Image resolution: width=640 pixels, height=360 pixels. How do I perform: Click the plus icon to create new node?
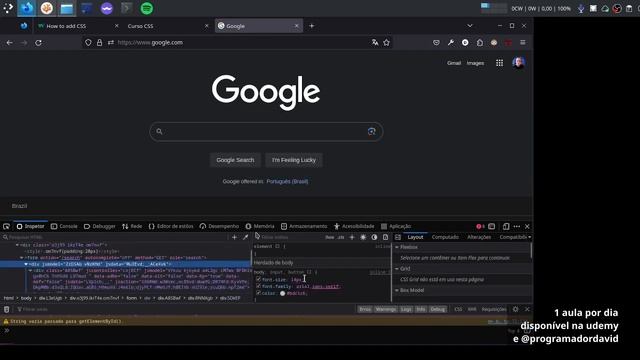[234, 237]
